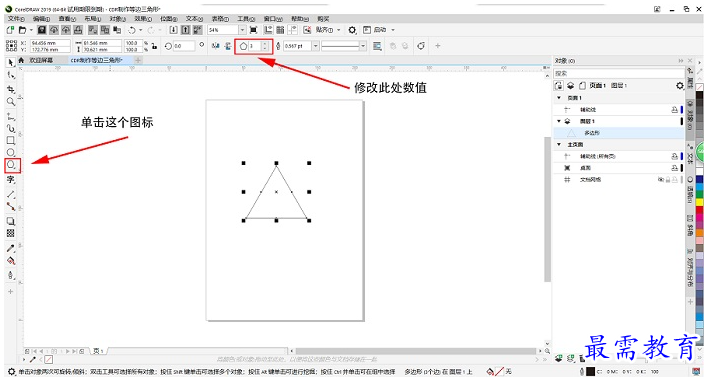The width and height of the screenshot is (706, 379).
Task: Select the Transparency checkerboard tool
Action: tap(11, 233)
